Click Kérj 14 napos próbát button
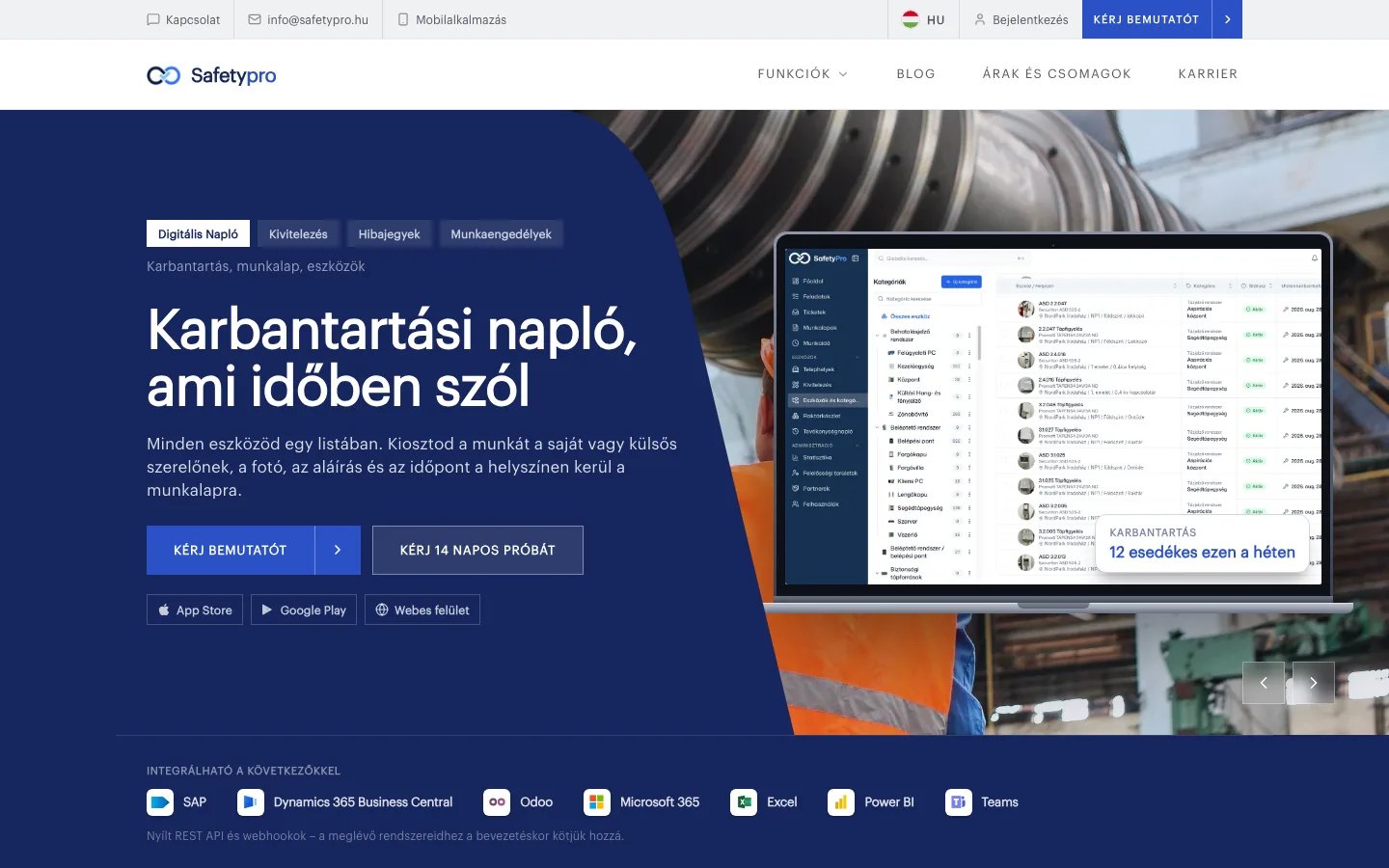 (477, 550)
